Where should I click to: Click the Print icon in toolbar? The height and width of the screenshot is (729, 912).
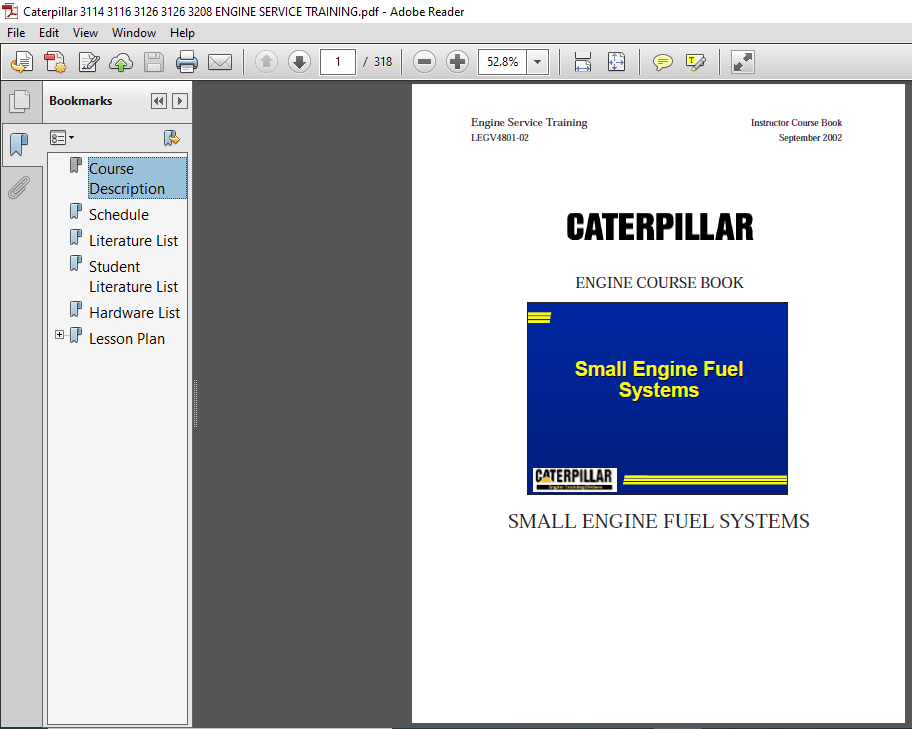[187, 62]
